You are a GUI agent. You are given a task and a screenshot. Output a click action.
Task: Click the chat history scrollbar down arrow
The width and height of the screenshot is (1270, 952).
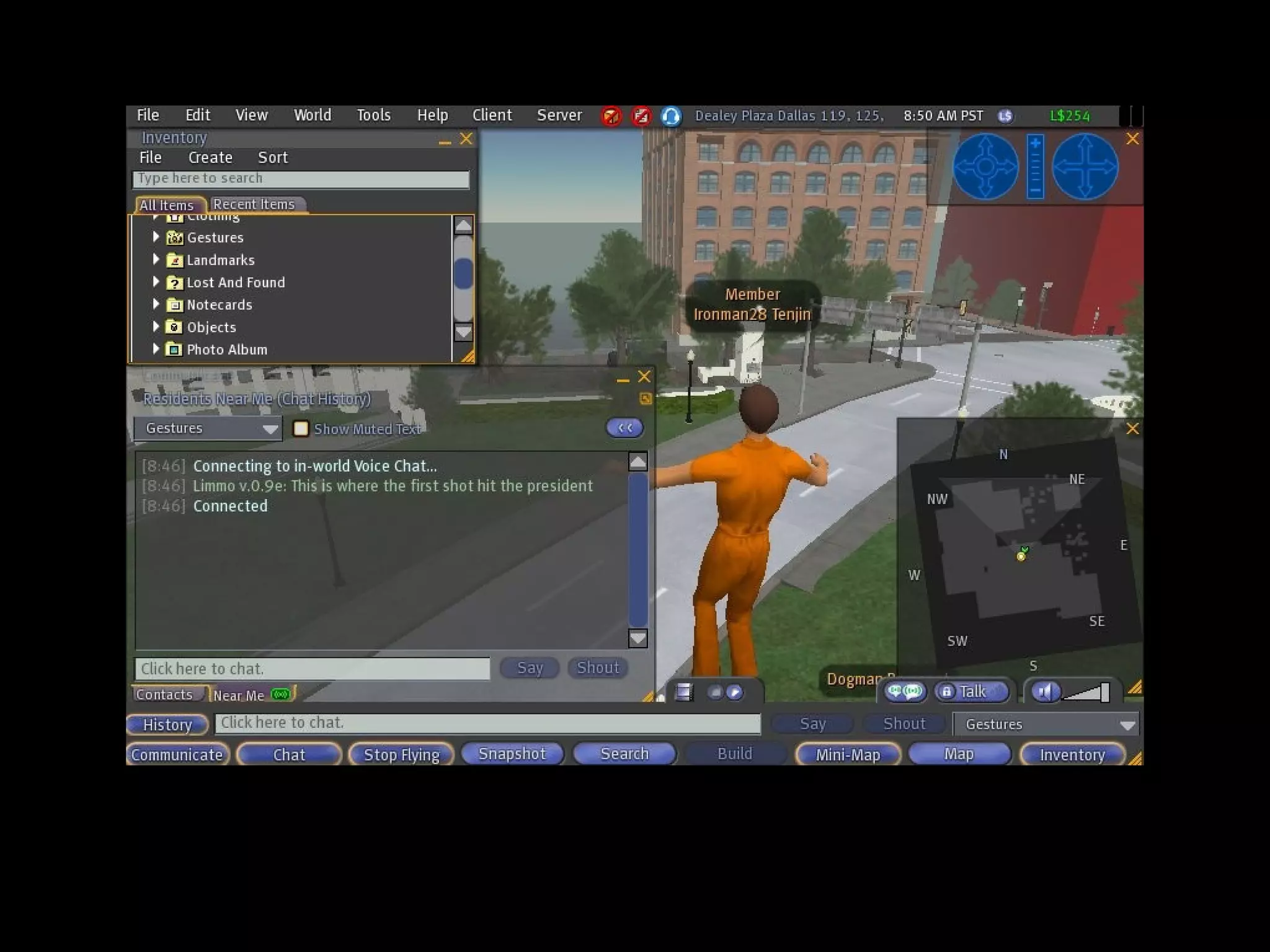tap(637, 638)
